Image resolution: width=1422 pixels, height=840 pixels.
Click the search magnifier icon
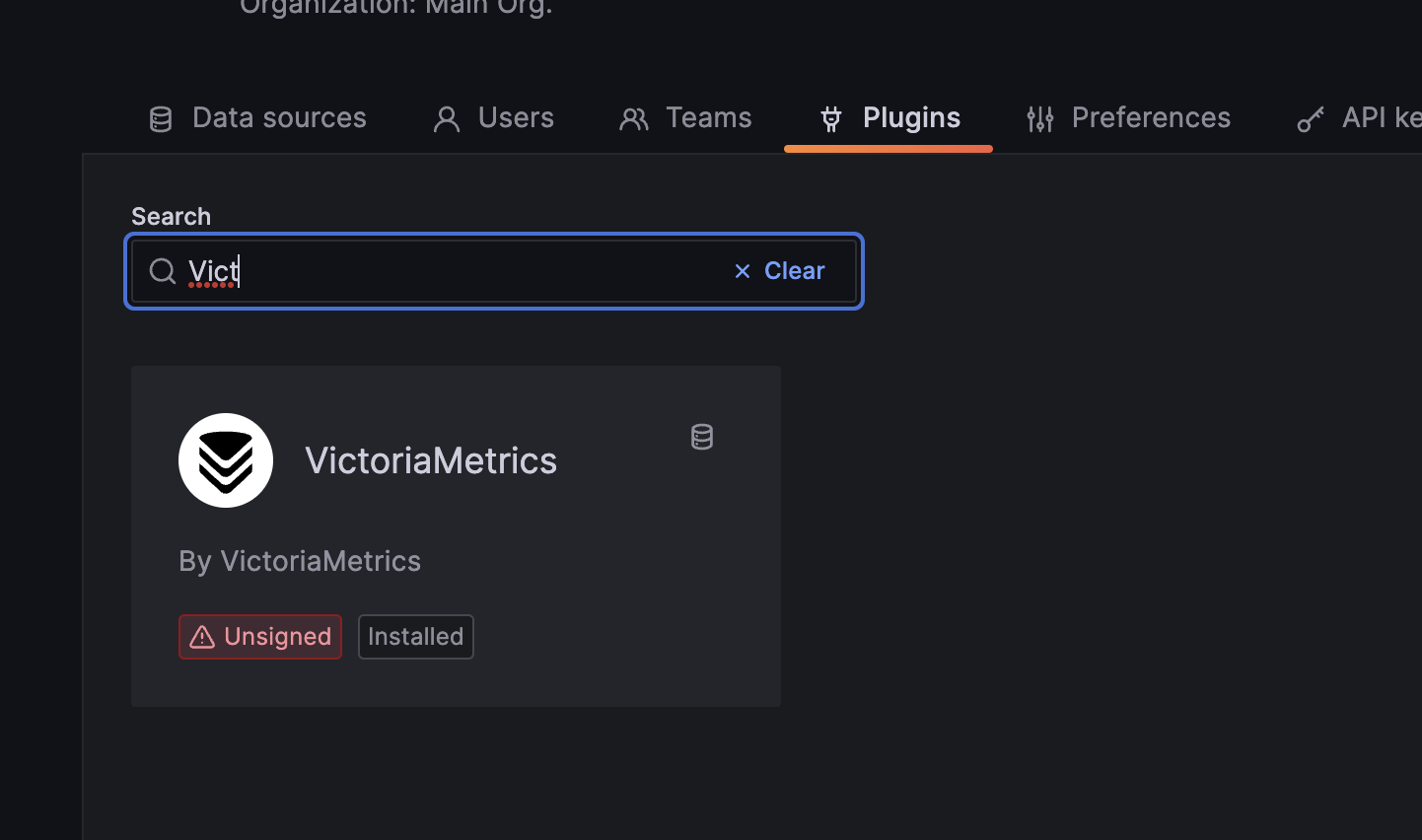[x=162, y=270]
